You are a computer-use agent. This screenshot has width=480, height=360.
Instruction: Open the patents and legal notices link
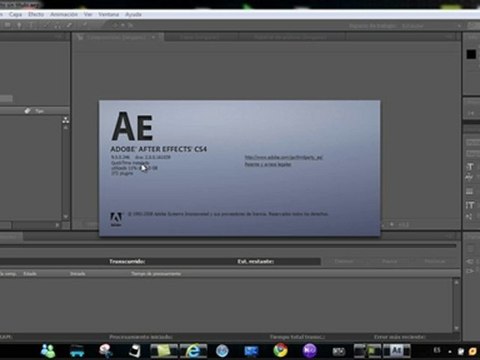(x=268, y=164)
